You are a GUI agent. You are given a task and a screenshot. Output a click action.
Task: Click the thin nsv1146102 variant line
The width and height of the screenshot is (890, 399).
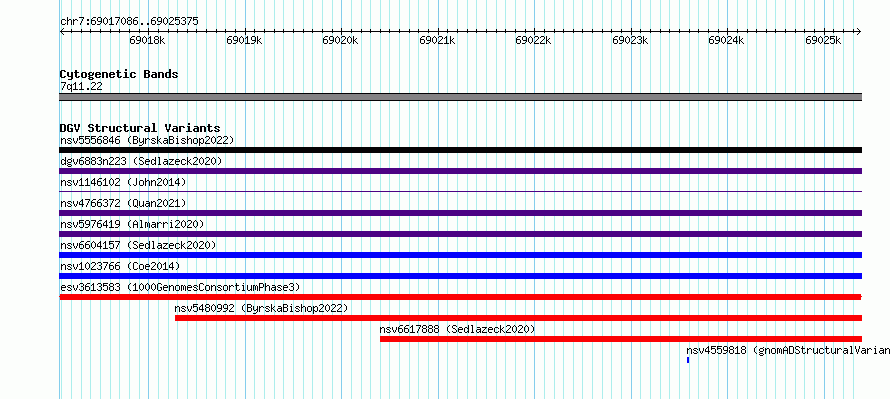[x=461, y=192]
